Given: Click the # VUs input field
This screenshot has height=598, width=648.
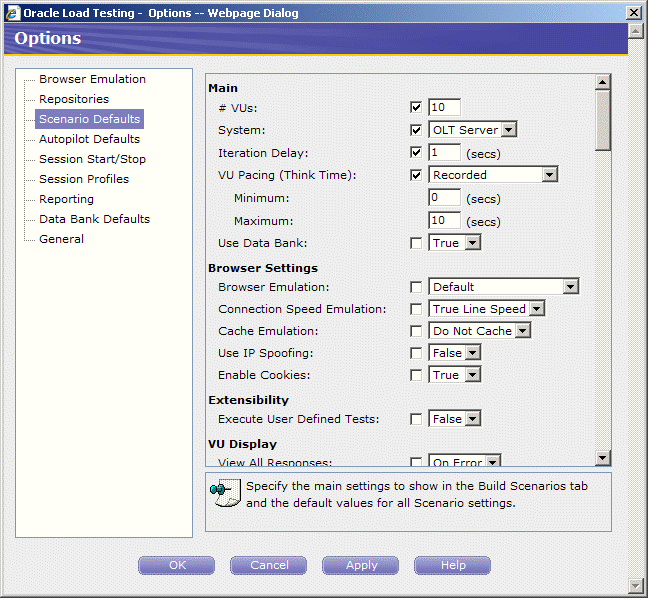Looking at the screenshot, I should click(x=444, y=107).
